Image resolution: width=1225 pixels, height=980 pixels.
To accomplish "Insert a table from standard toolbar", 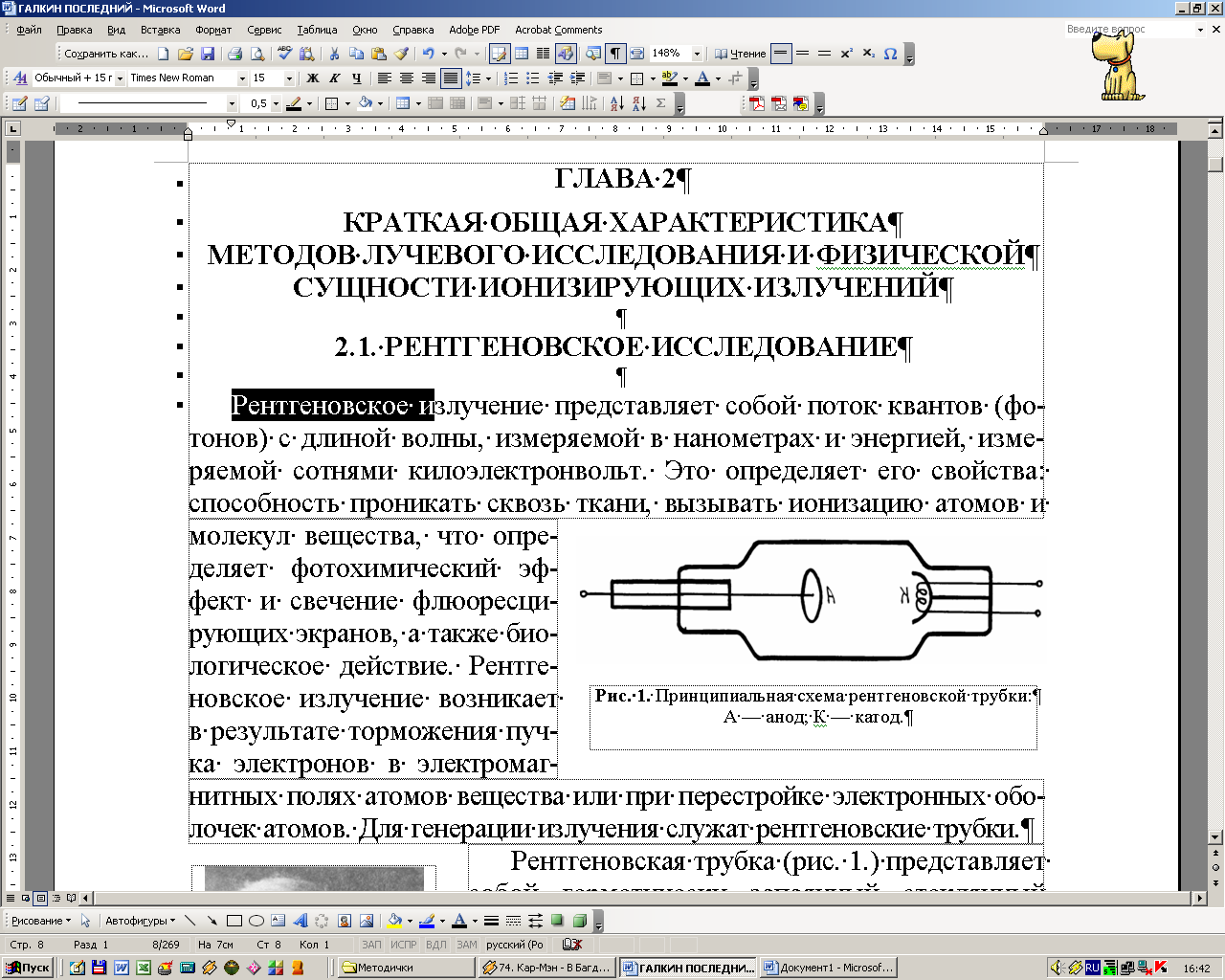I will tap(522, 54).
